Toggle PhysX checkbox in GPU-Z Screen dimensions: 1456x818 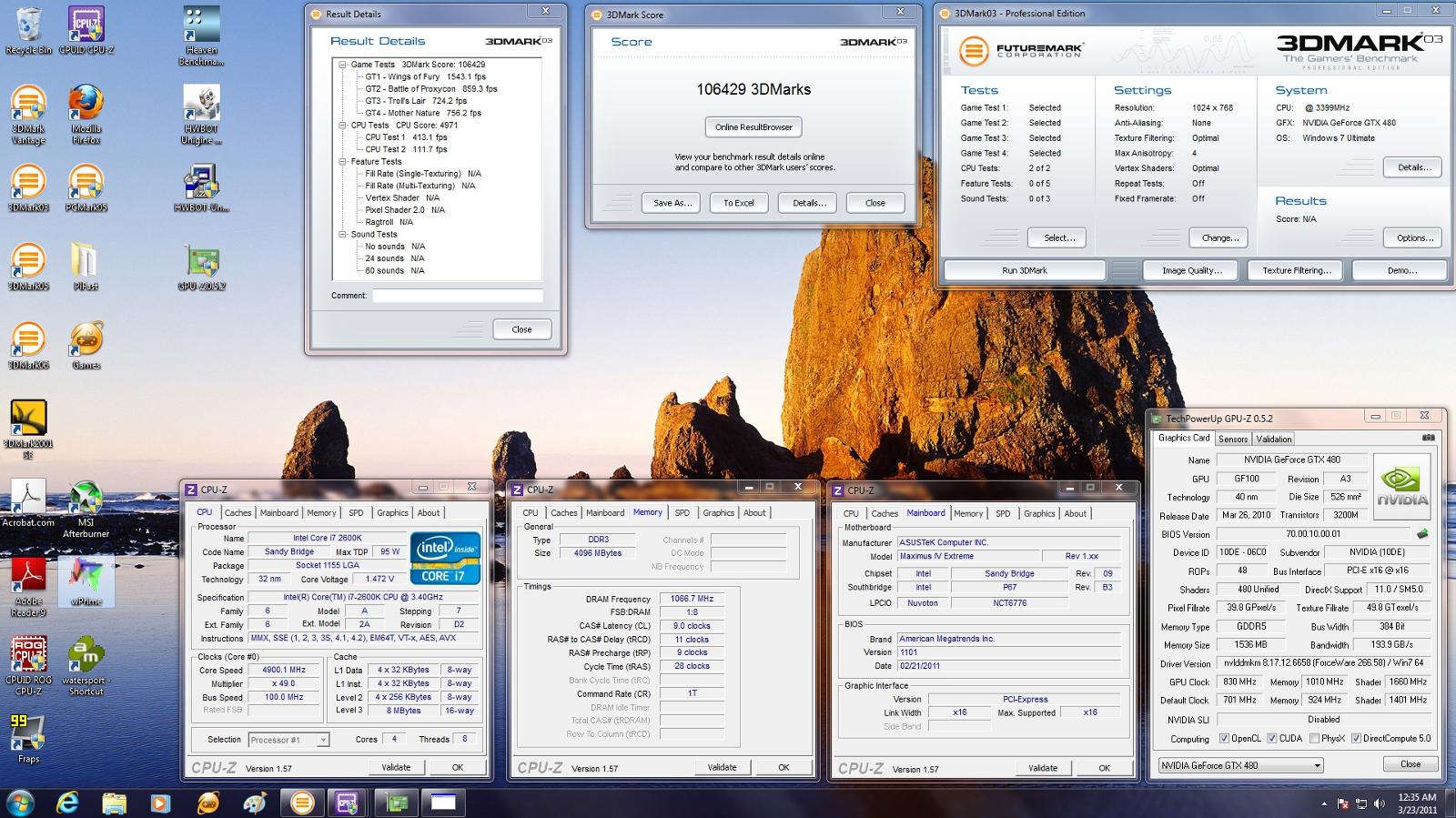[x=1314, y=738]
